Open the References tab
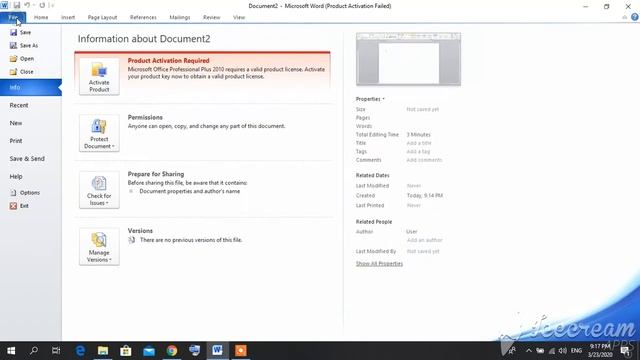 143,18
